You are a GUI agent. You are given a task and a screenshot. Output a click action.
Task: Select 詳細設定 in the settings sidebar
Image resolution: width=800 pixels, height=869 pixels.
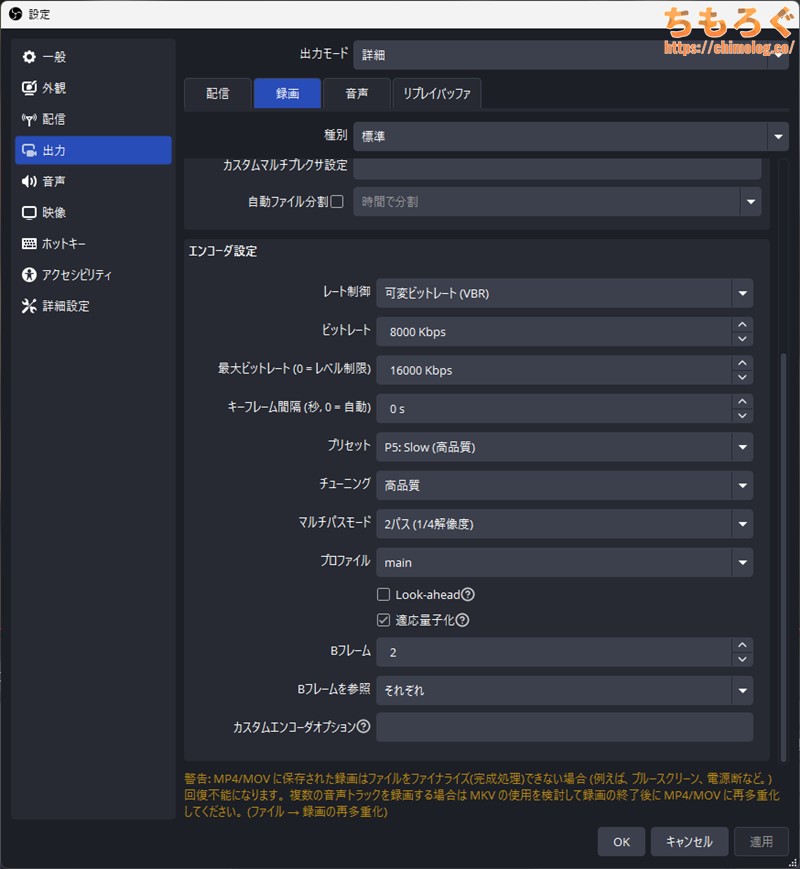point(93,306)
